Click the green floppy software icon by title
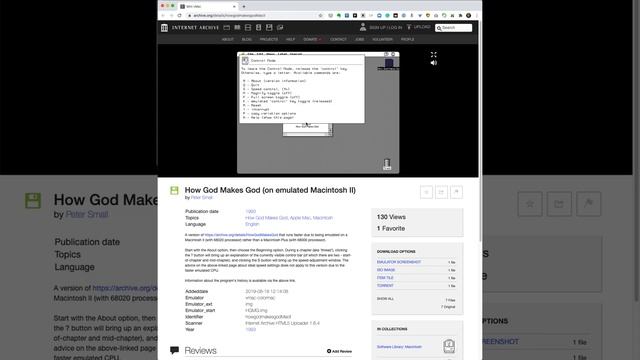Image resolution: width=640 pixels, height=360 pixels. pos(174,190)
